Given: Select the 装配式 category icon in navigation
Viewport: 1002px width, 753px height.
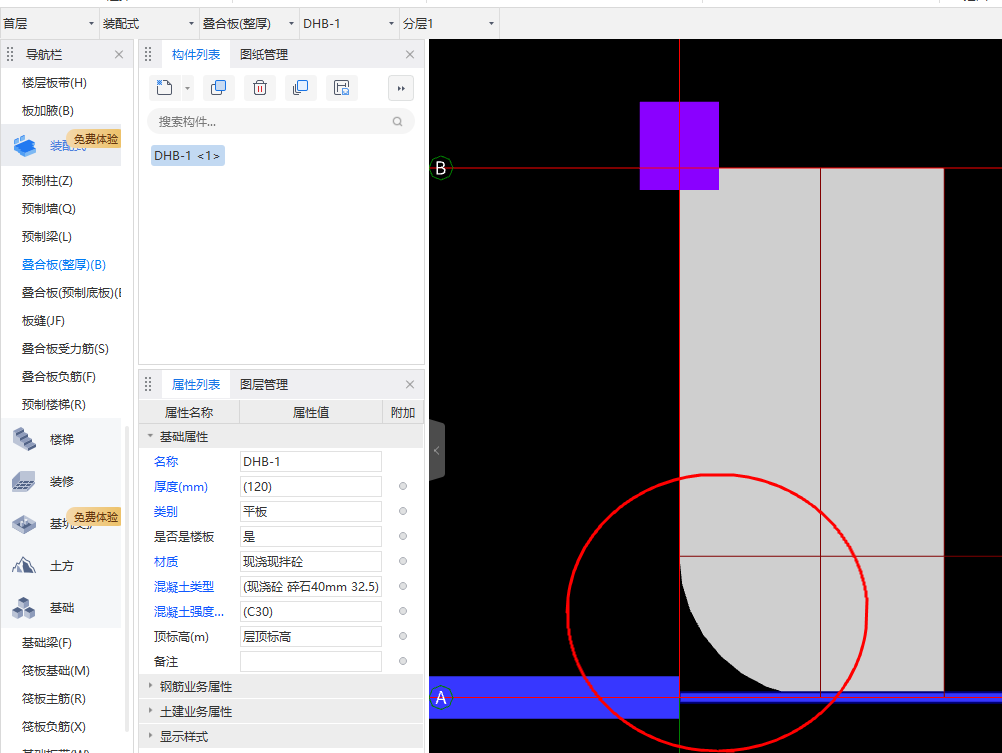Looking at the screenshot, I should coord(25,146).
